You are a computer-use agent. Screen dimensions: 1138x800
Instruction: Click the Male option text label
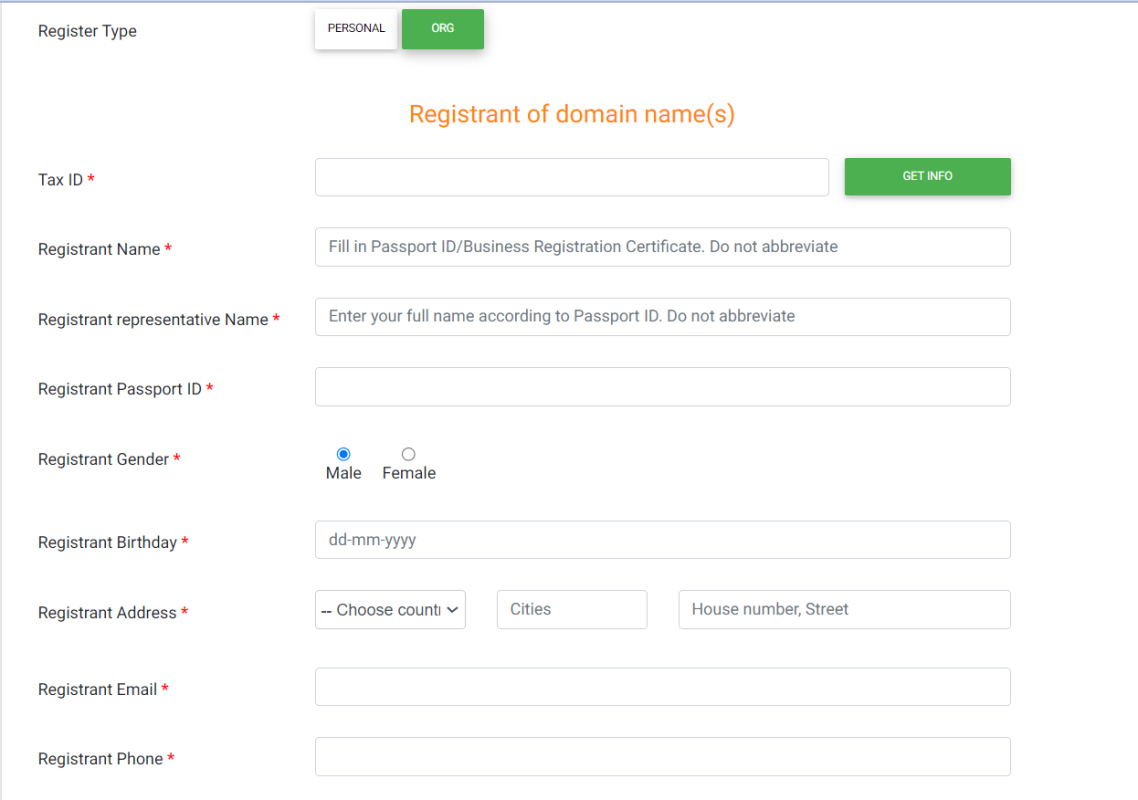tap(343, 472)
